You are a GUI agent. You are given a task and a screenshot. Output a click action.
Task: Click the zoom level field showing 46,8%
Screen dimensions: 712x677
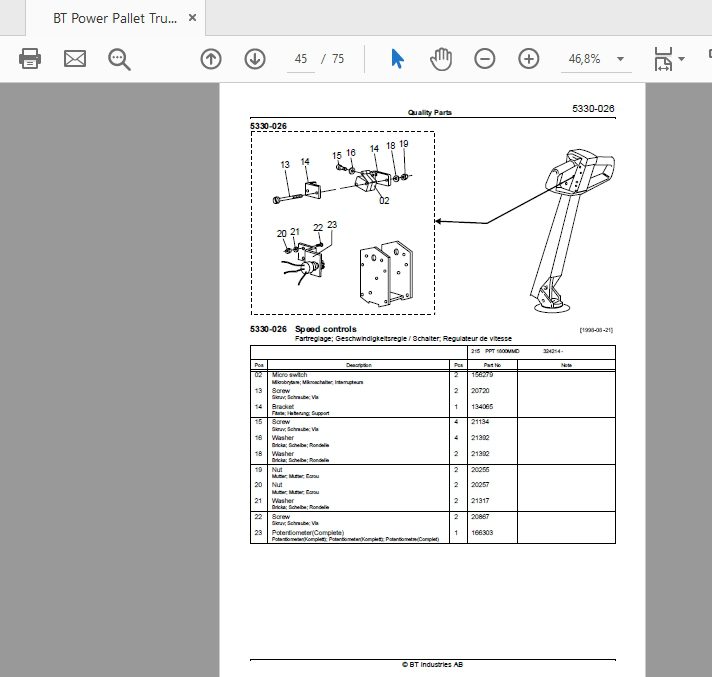click(585, 59)
